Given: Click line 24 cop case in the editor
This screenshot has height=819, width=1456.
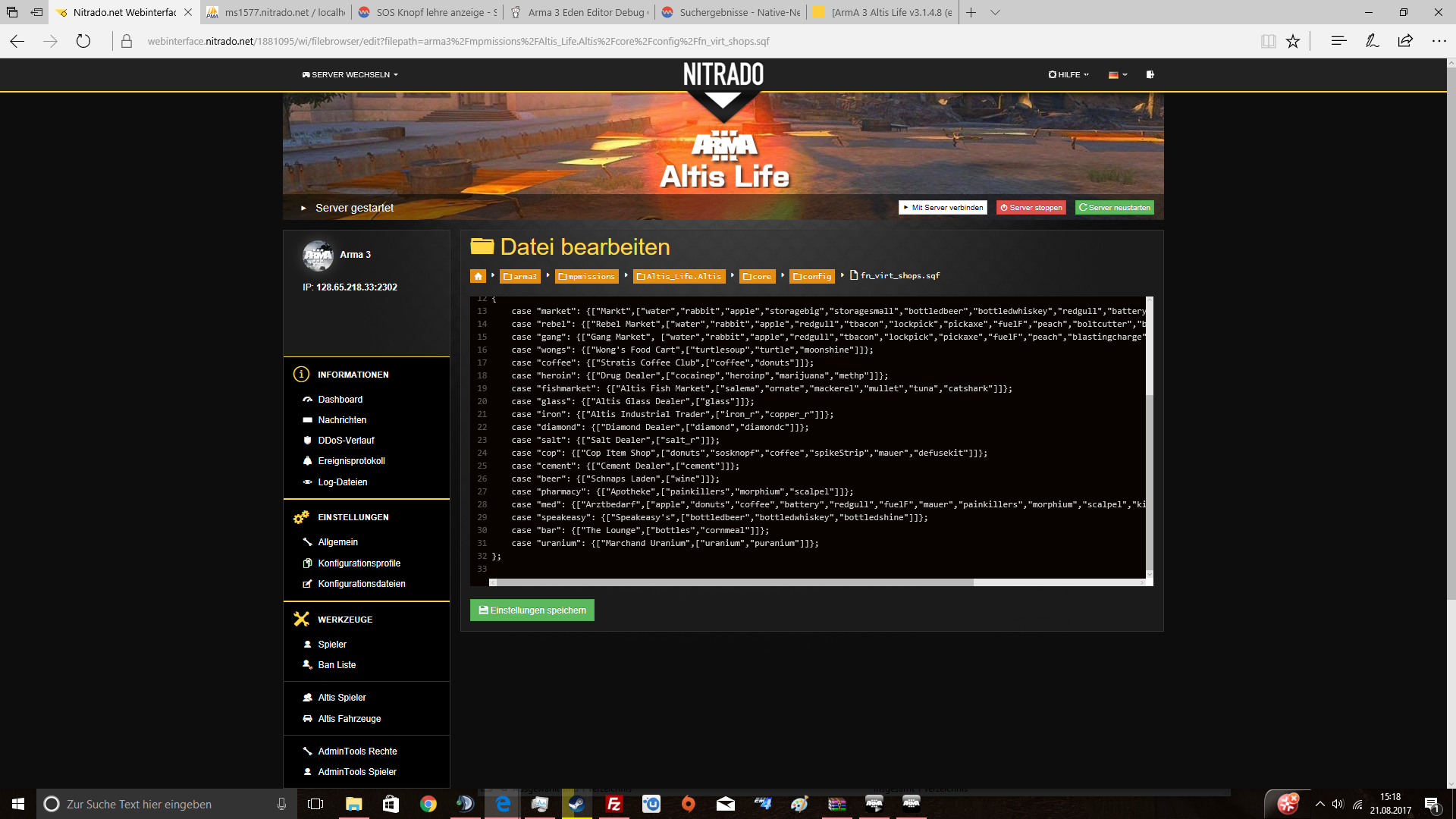Looking at the screenshot, I should [x=748, y=453].
